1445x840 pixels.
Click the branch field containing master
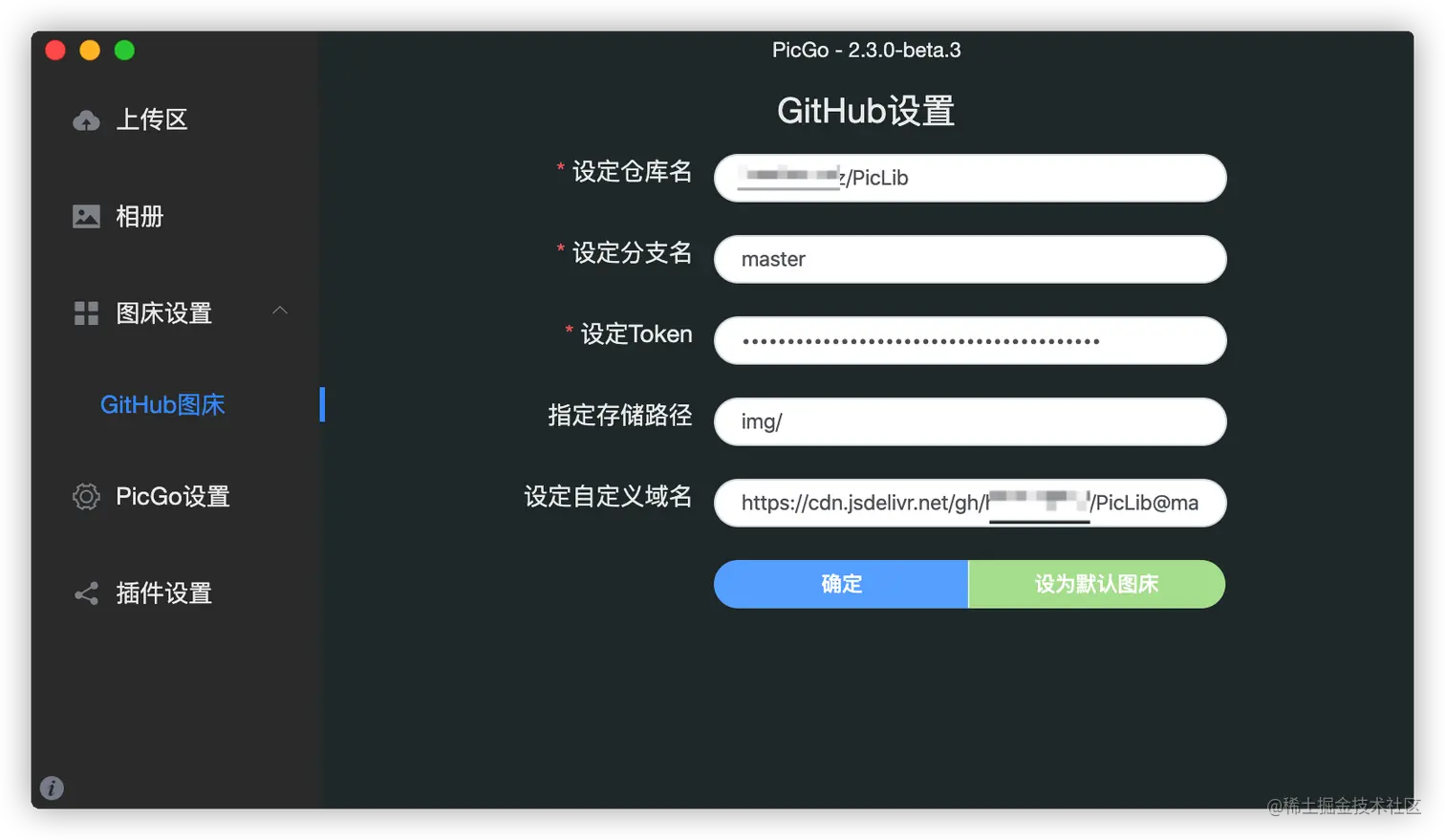[970, 259]
